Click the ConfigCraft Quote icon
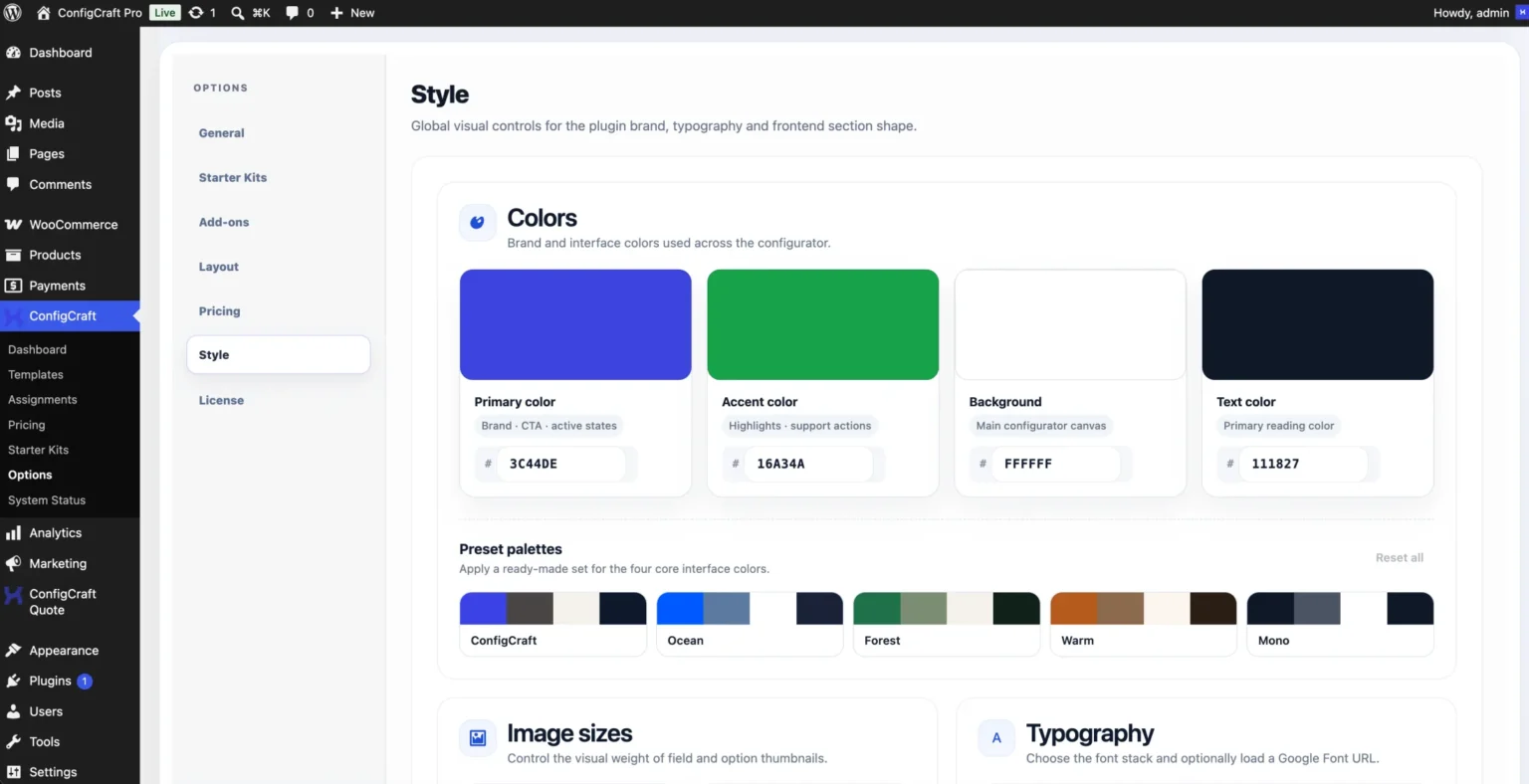1529x784 pixels. [x=13, y=595]
